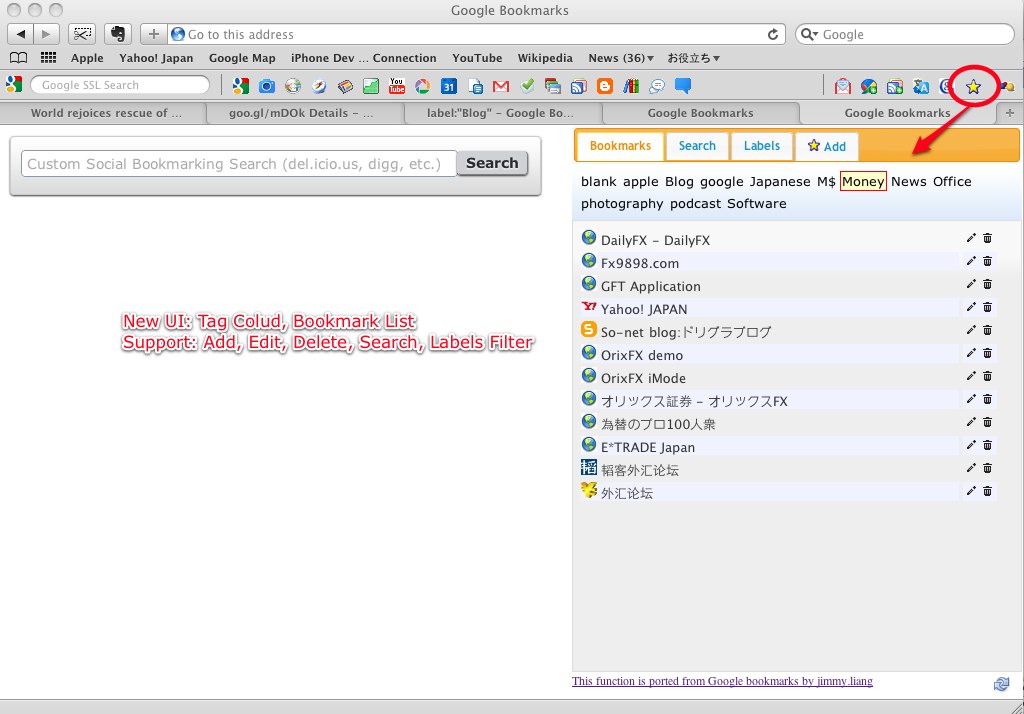Open Top Sites grid icon

tap(48, 57)
